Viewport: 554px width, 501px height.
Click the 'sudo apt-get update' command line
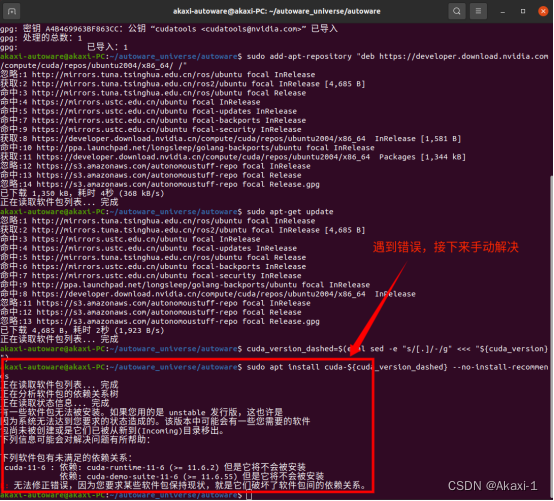pyautogui.click(x=167, y=212)
